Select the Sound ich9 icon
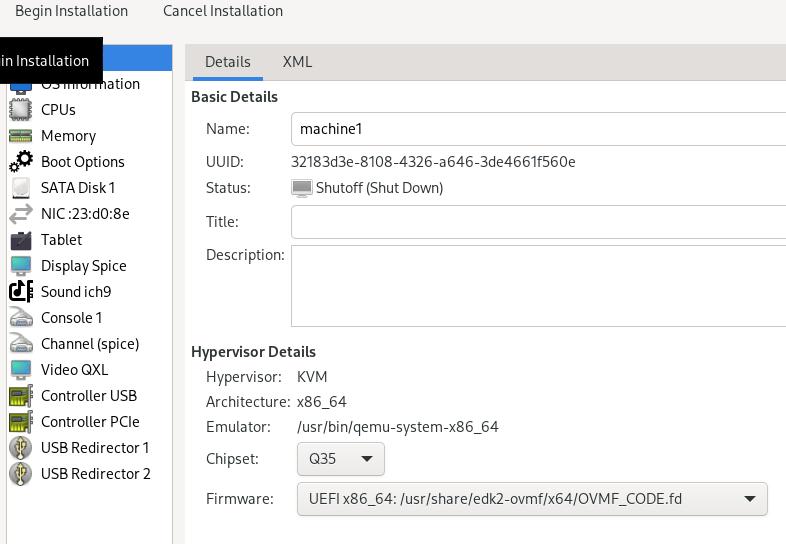Image resolution: width=786 pixels, height=544 pixels. click(20, 292)
